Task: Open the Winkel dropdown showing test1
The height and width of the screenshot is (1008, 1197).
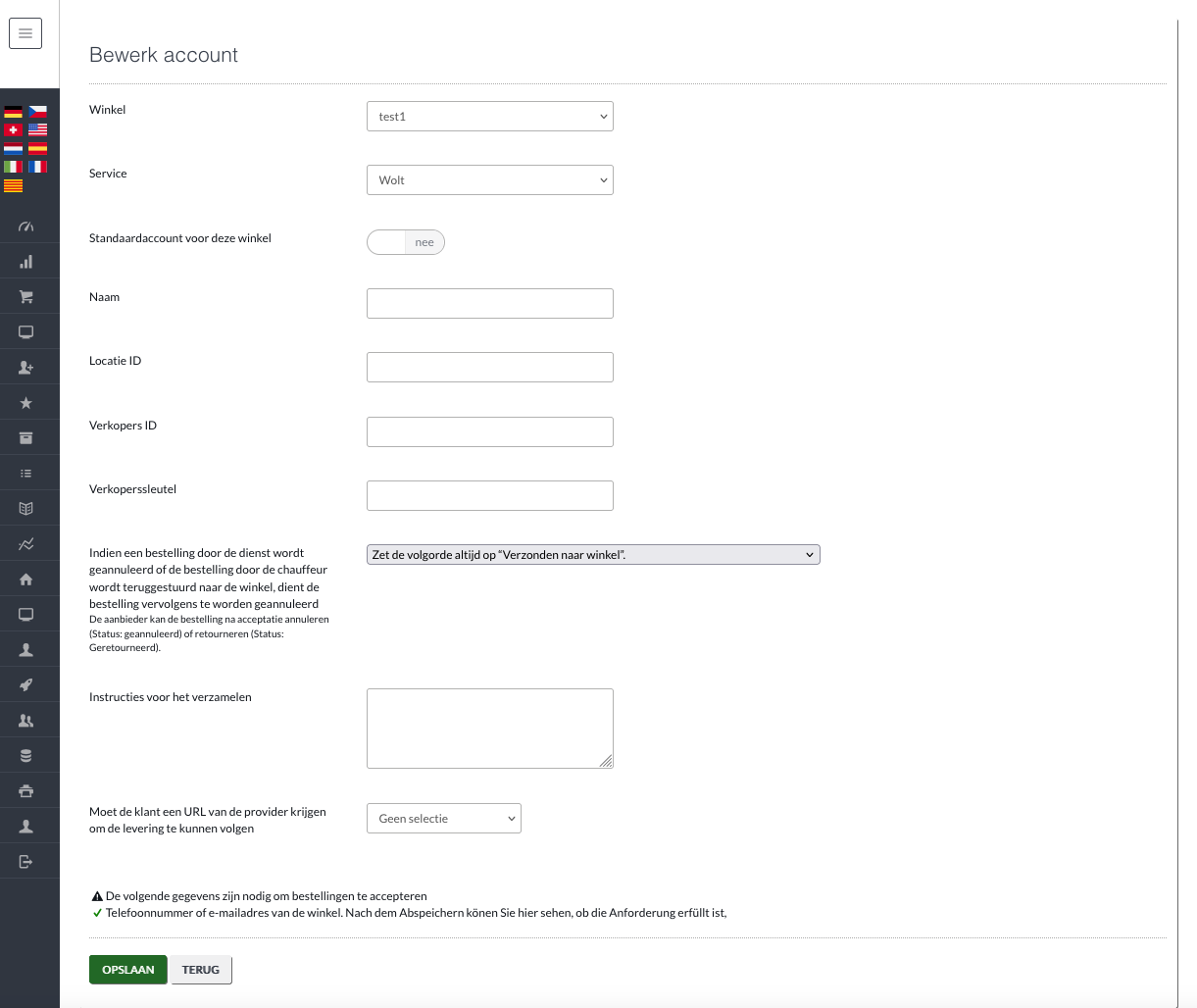Action: (x=489, y=117)
